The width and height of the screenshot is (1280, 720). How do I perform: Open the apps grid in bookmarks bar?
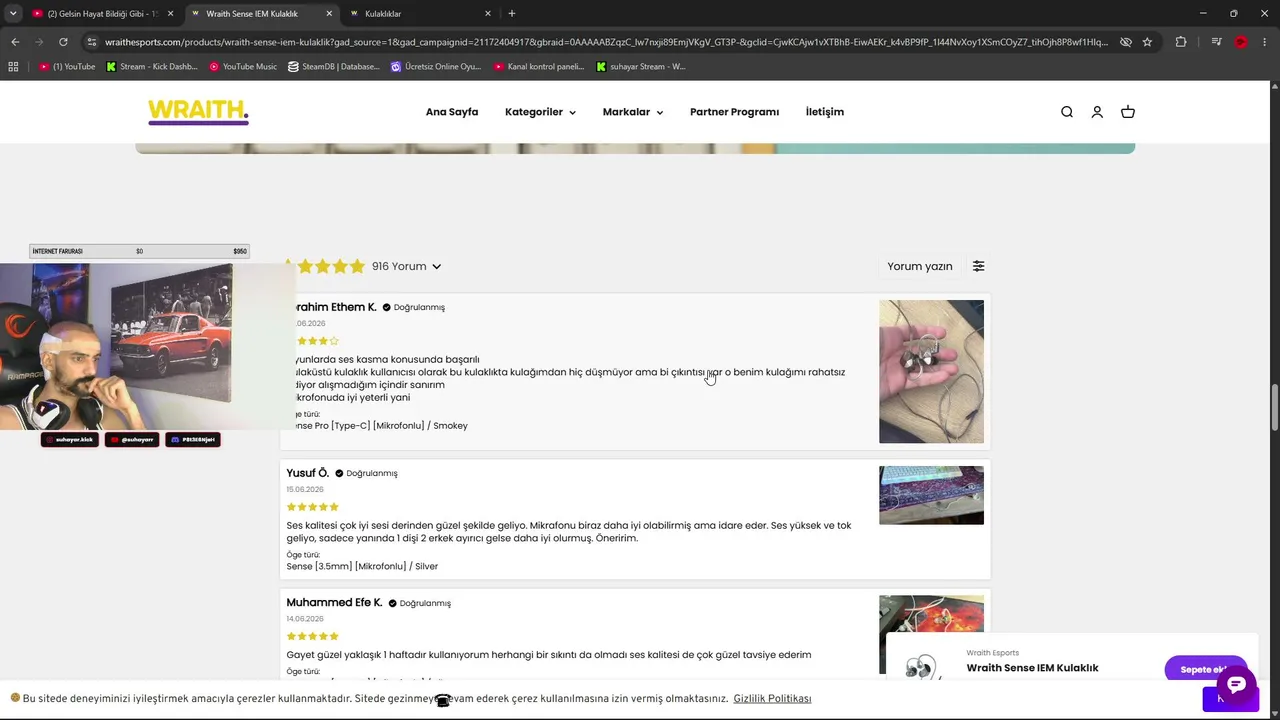(13, 67)
